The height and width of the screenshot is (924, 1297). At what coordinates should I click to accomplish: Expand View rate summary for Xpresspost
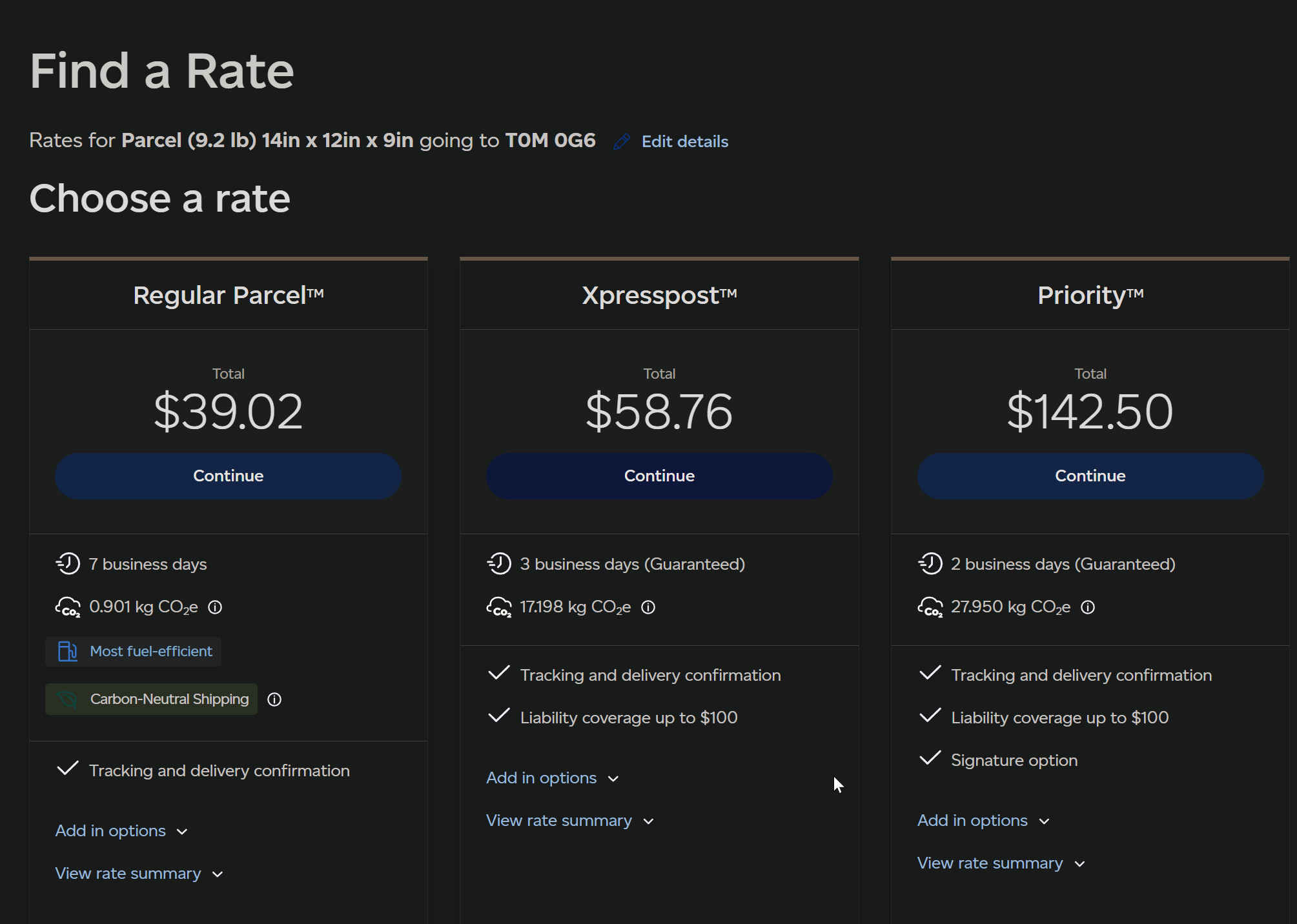[x=570, y=821]
